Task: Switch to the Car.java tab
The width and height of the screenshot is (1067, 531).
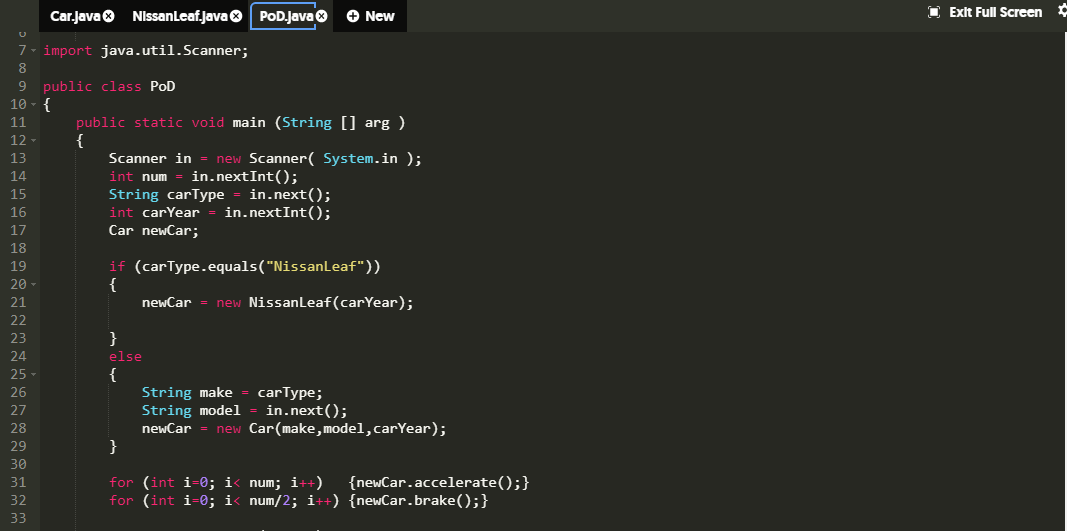Action: coord(75,16)
